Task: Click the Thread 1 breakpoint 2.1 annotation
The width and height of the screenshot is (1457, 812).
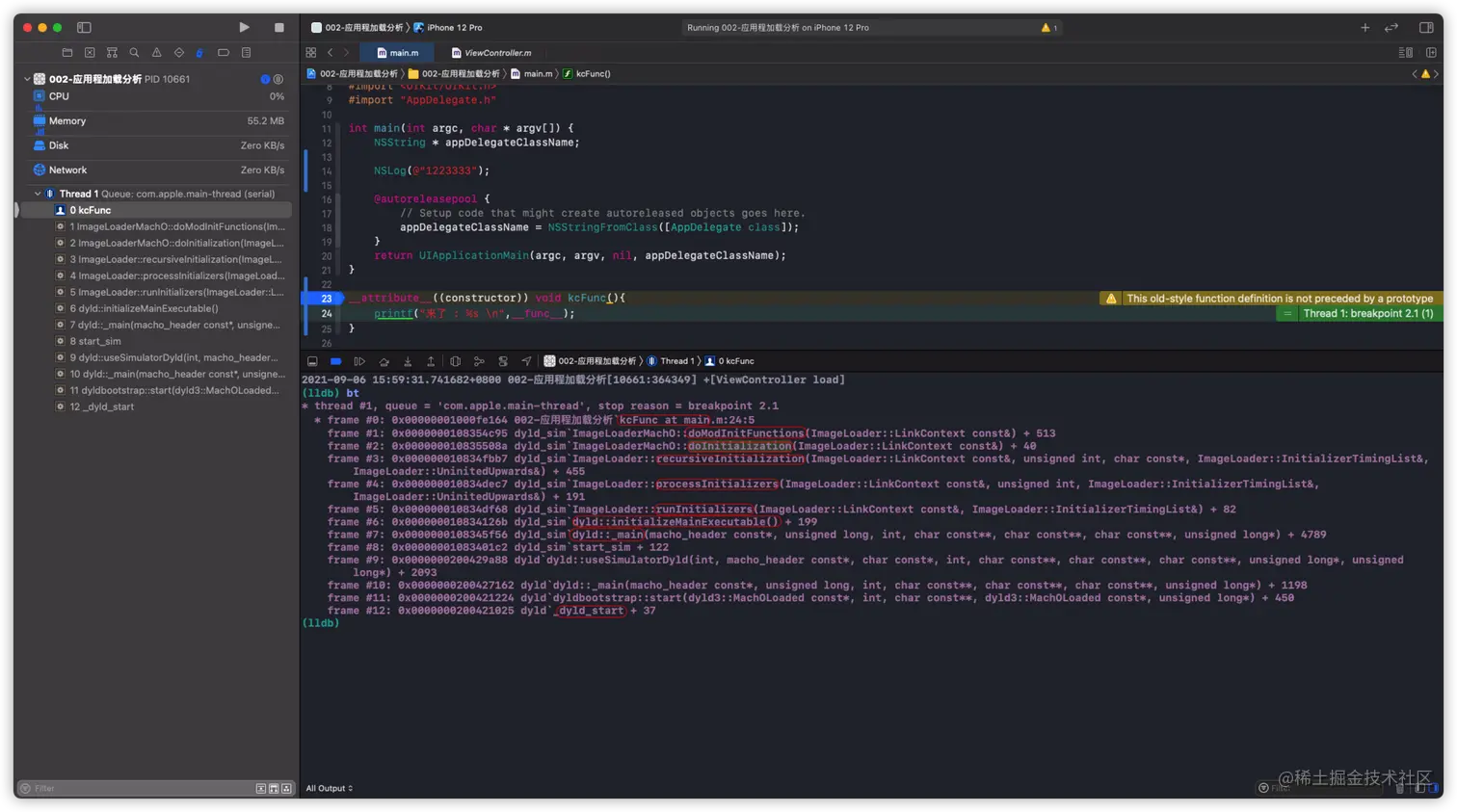Action: [1358, 313]
